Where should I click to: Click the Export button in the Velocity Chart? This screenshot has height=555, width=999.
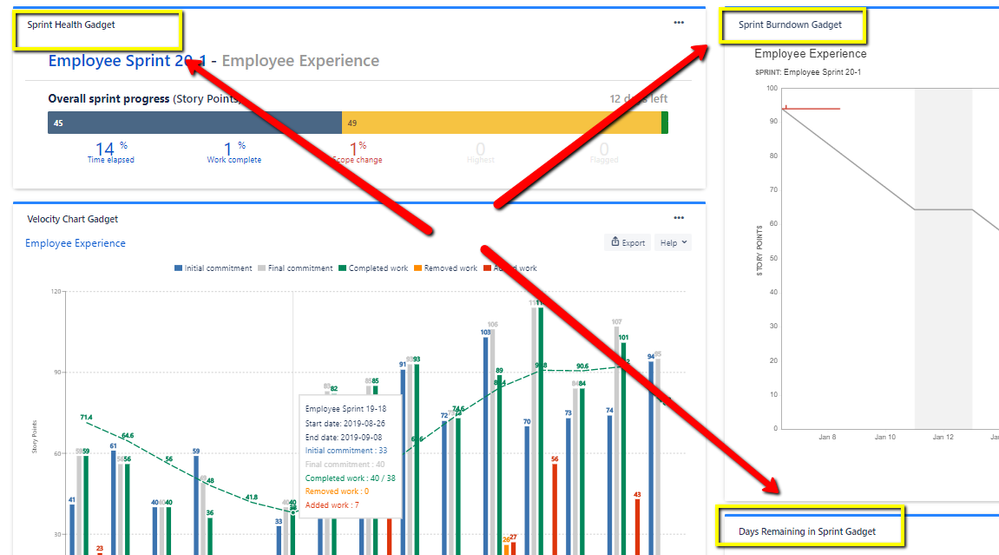pyautogui.click(x=628, y=242)
